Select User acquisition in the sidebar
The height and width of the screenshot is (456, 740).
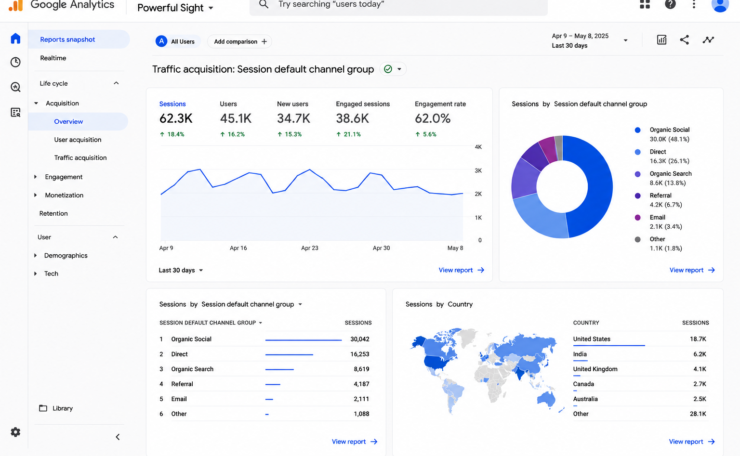pyautogui.click(x=77, y=139)
